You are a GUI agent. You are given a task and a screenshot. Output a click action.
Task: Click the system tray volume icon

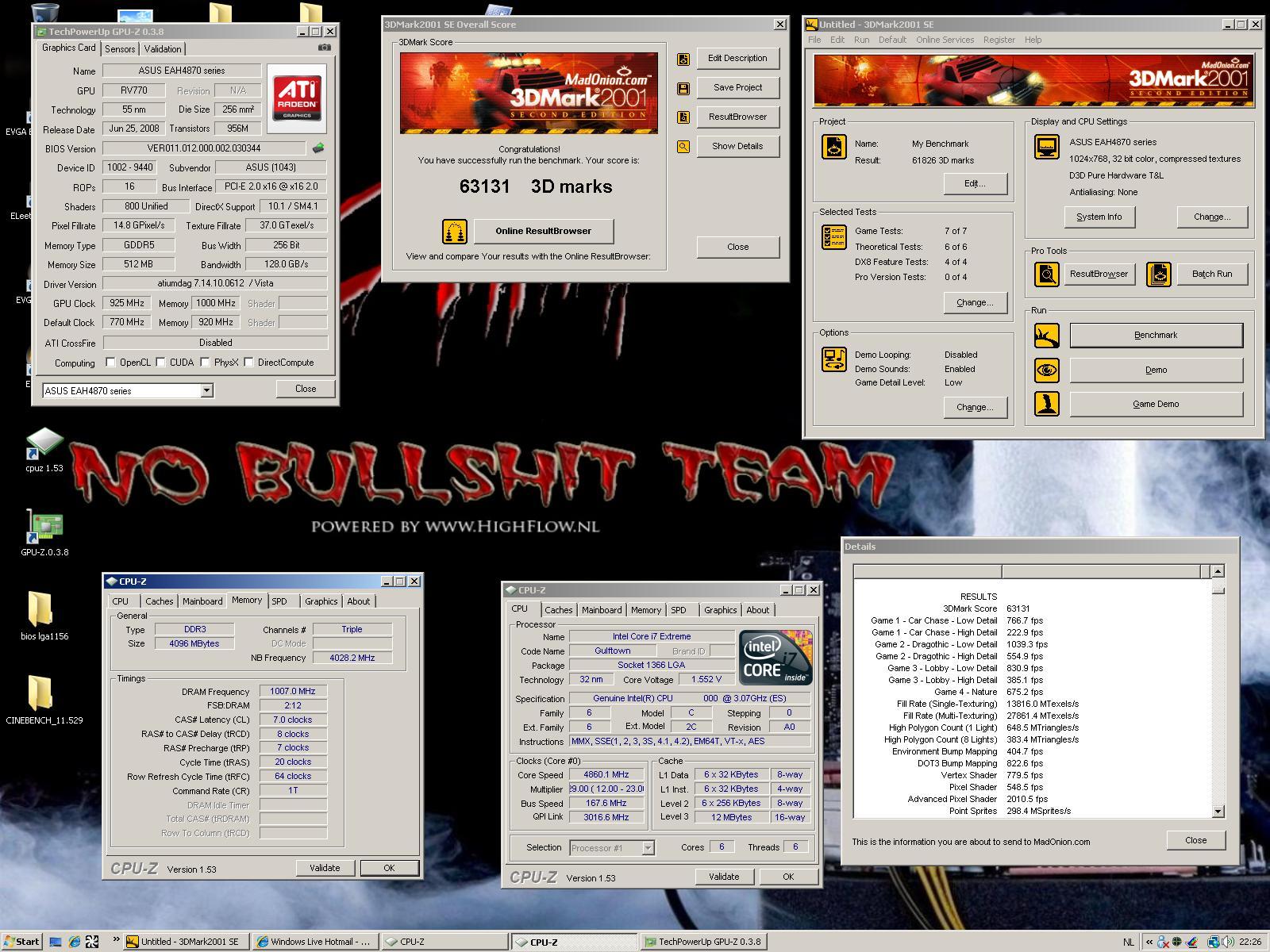tap(1229, 942)
